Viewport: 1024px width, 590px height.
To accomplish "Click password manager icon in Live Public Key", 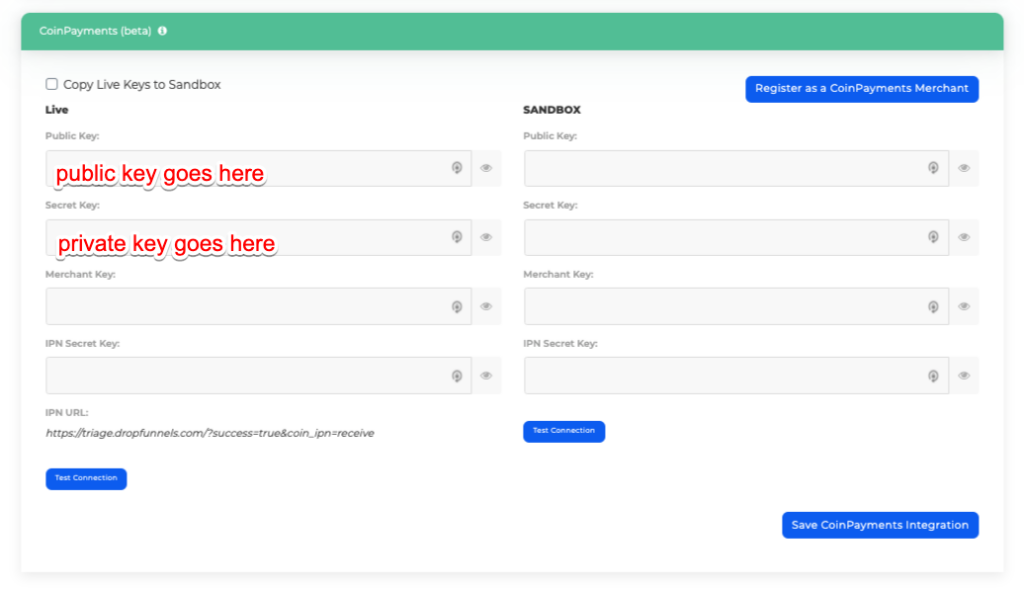I will [456, 168].
